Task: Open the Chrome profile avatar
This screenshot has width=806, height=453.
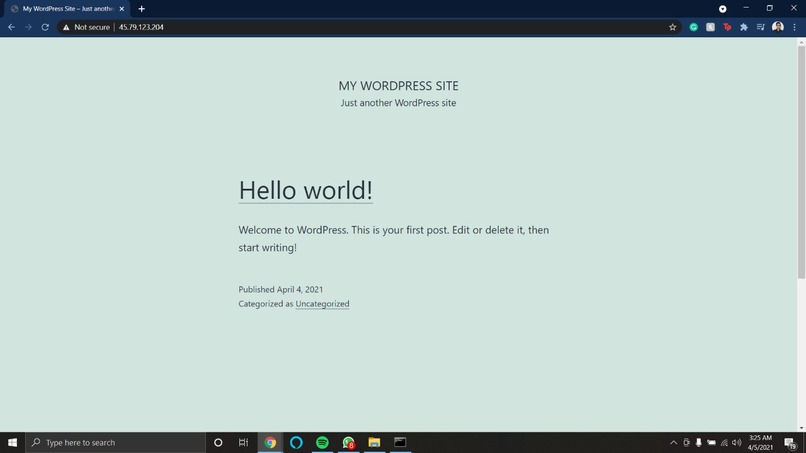Action: tap(778, 27)
